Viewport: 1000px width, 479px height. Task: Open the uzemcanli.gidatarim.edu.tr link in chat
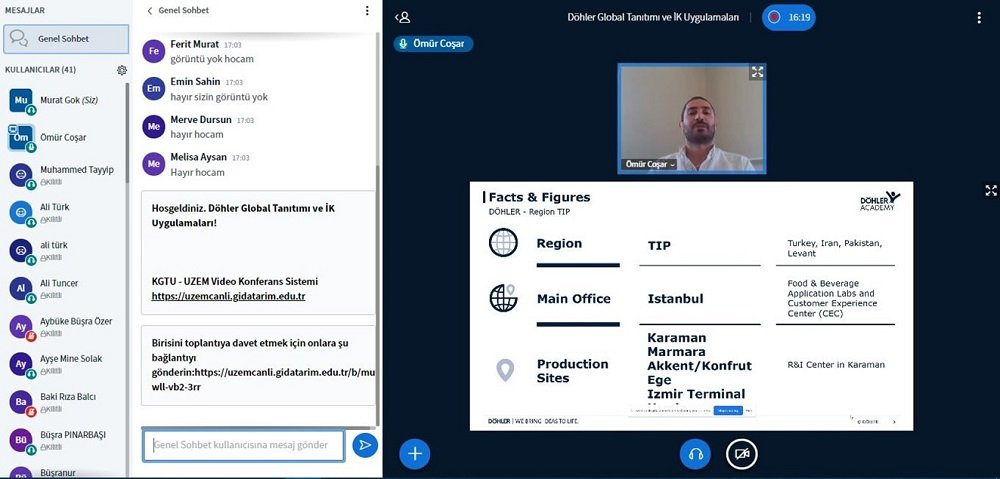click(228, 296)
